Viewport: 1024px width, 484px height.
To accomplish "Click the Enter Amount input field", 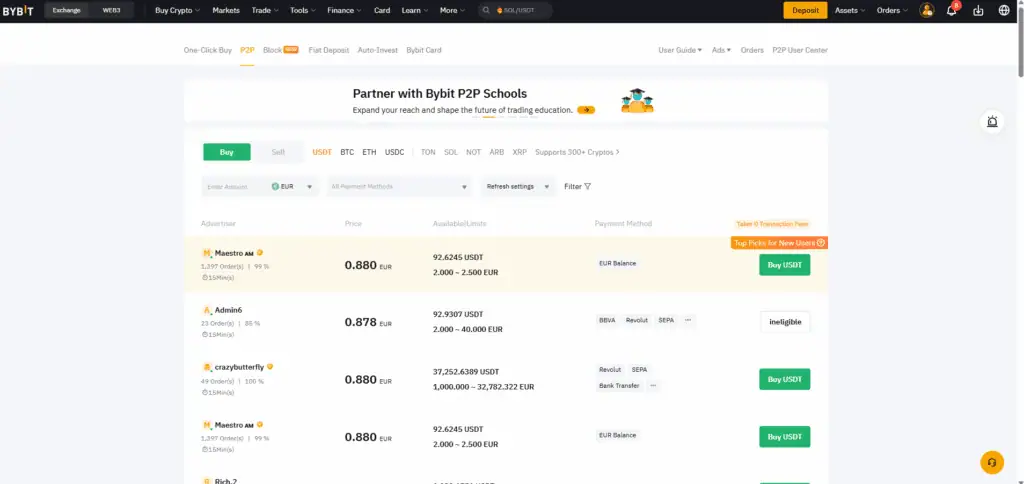I will [234, 187].
